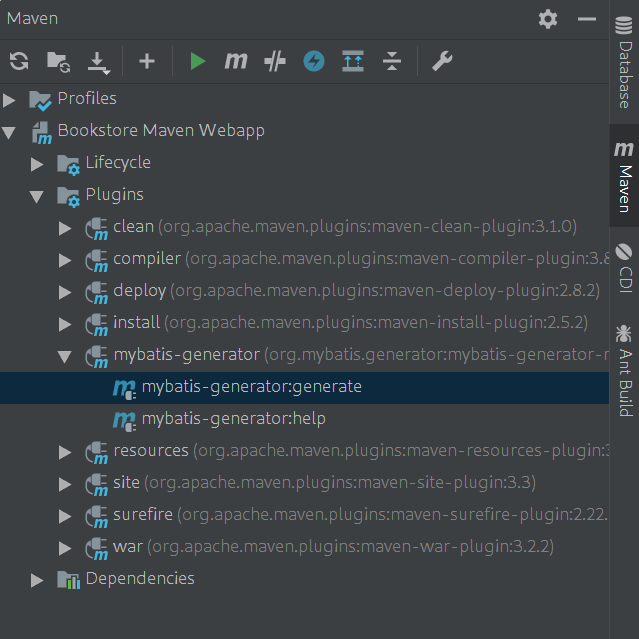Expand the Profiles node

click(9, 100)
